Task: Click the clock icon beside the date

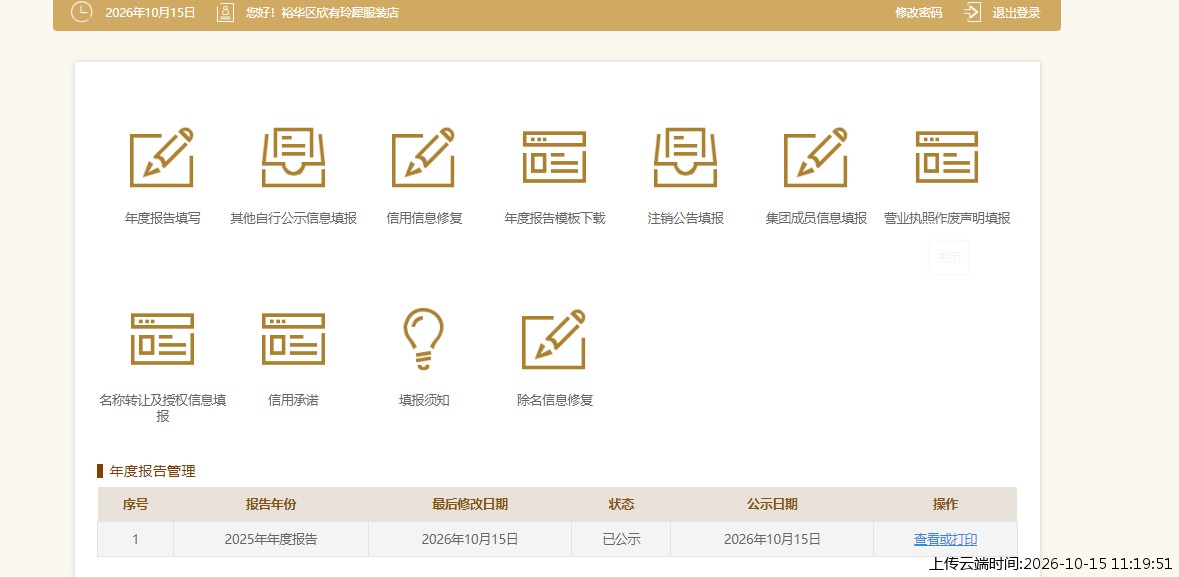Action: (81, 12)
